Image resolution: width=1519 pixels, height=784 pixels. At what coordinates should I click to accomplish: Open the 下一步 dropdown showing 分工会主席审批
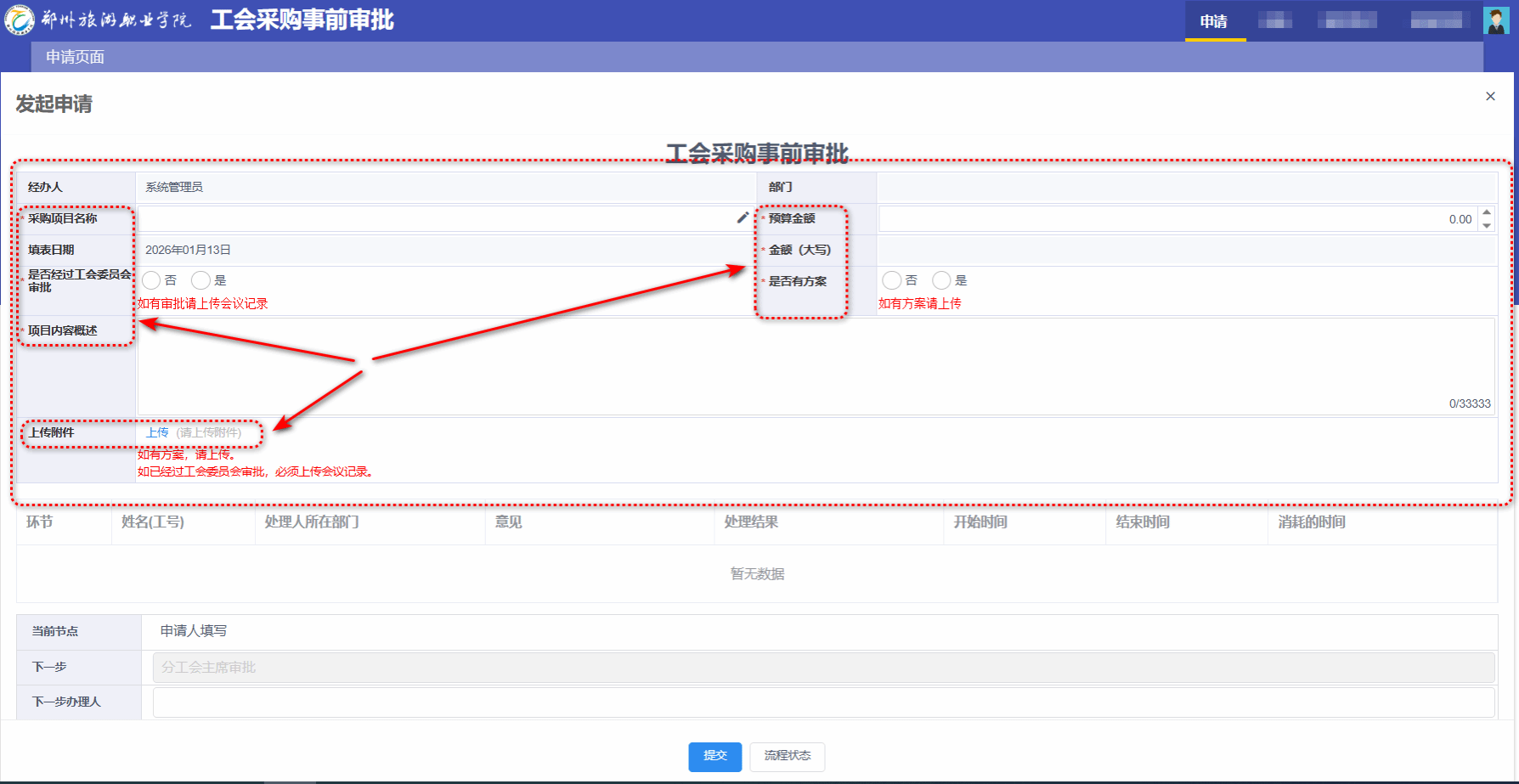(x=822, y=668)
